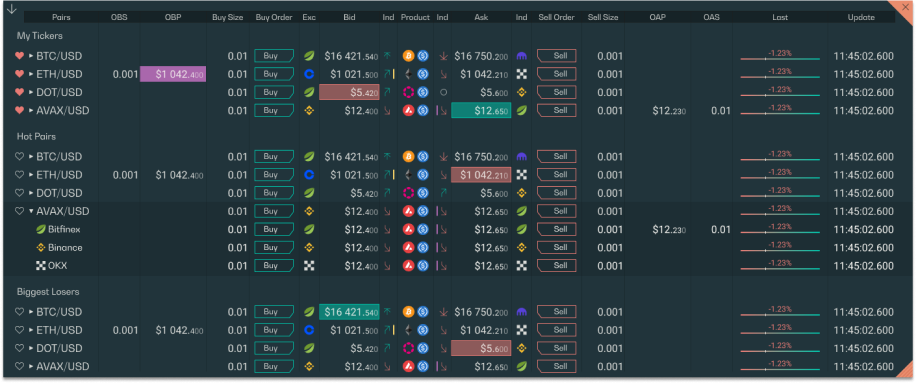Click OKX icon in Exc column of OKX sub-row
The height and width of the screenshot is (383, 916).
[309, 266]
